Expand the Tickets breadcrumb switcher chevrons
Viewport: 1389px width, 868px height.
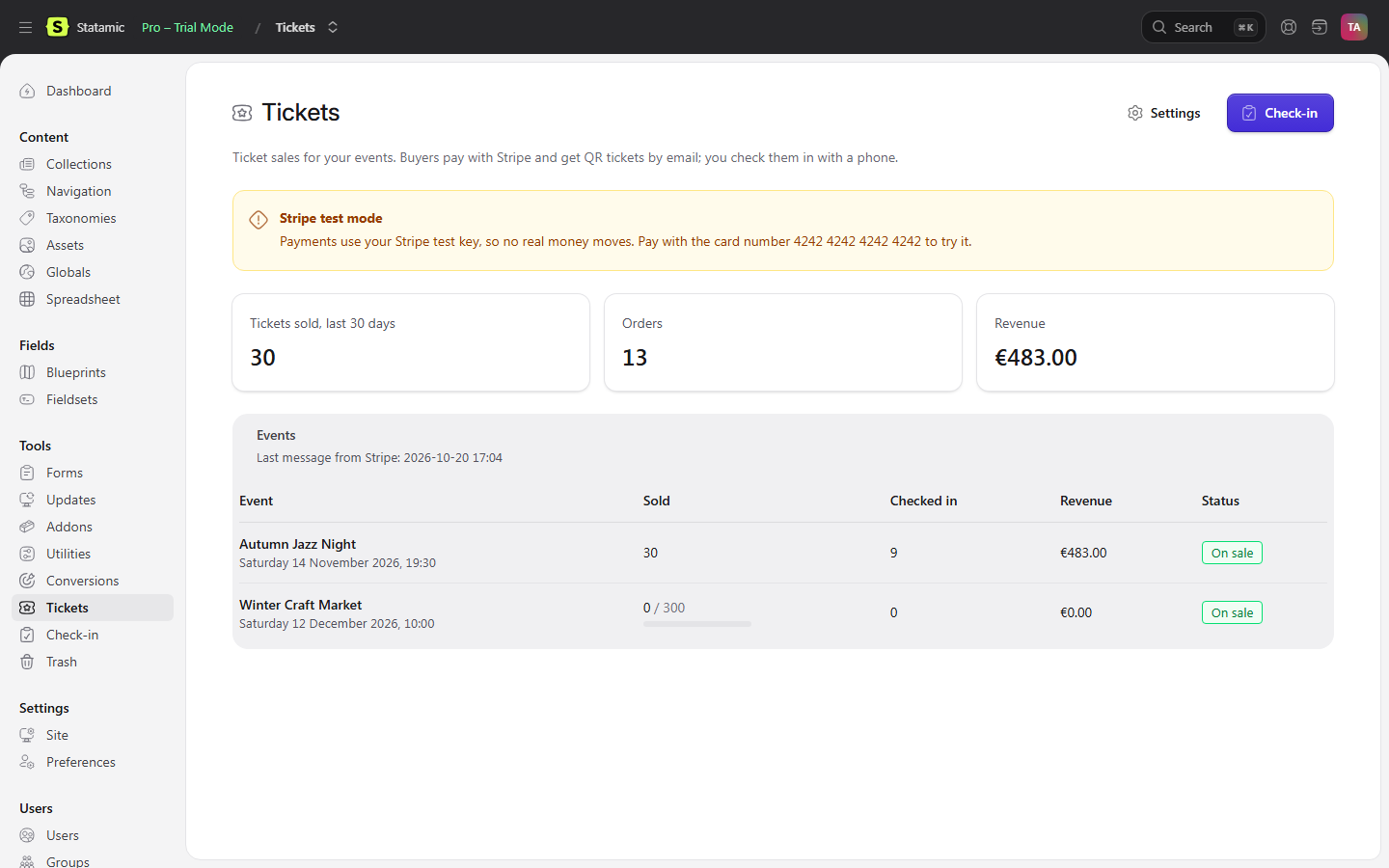(x=333, y=27)
